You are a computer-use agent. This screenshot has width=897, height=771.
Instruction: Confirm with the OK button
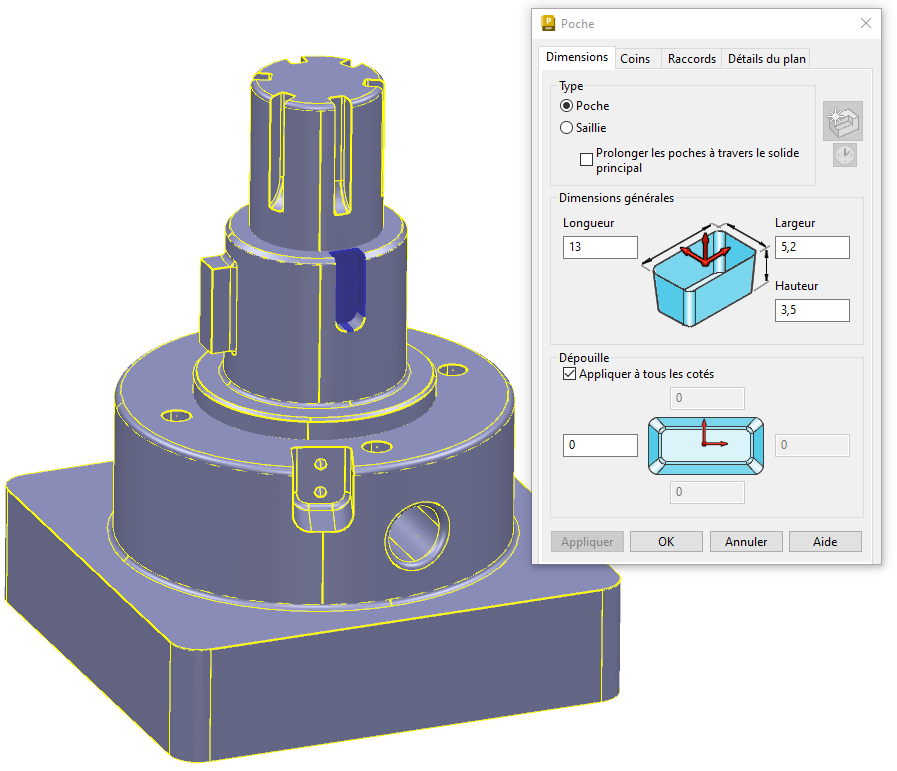pos(666,542)
